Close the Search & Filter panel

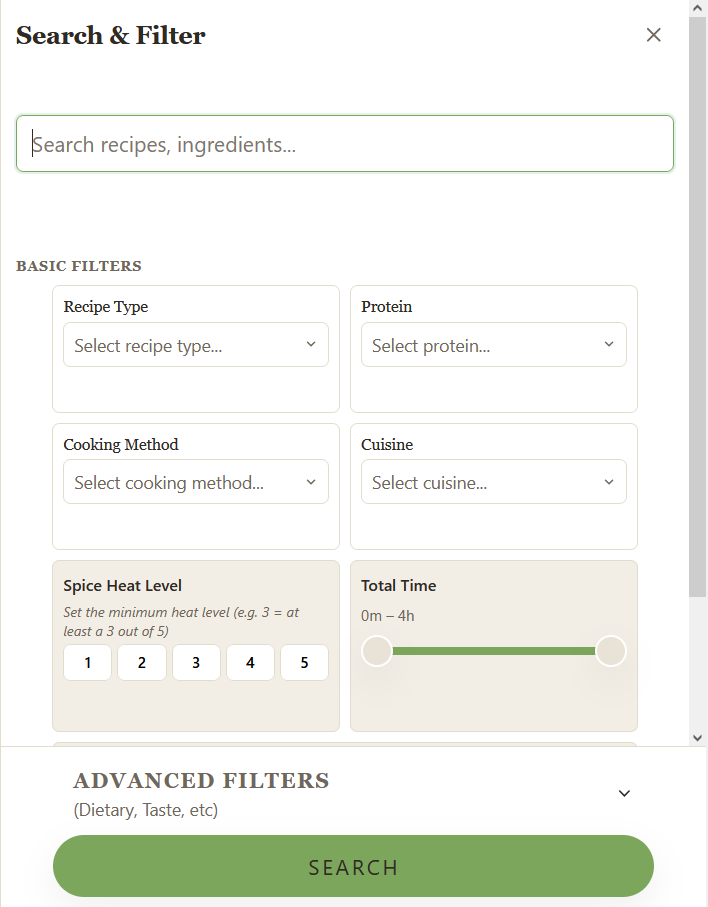(x=653, y=34)
